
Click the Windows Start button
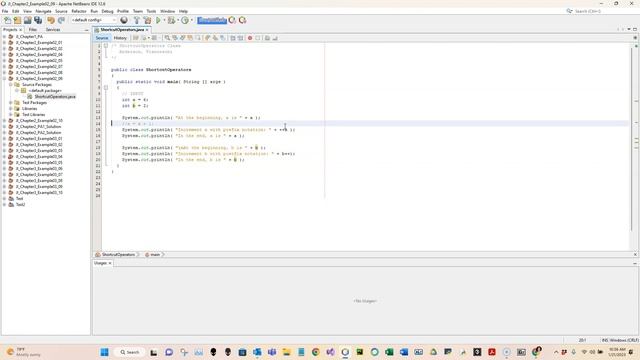104,352
